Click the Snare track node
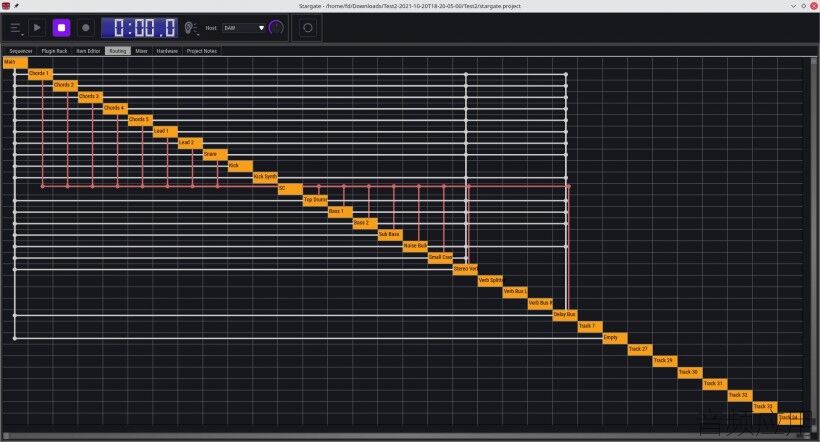The width and height of the screenshot is (820, 442). click(215, 155)
